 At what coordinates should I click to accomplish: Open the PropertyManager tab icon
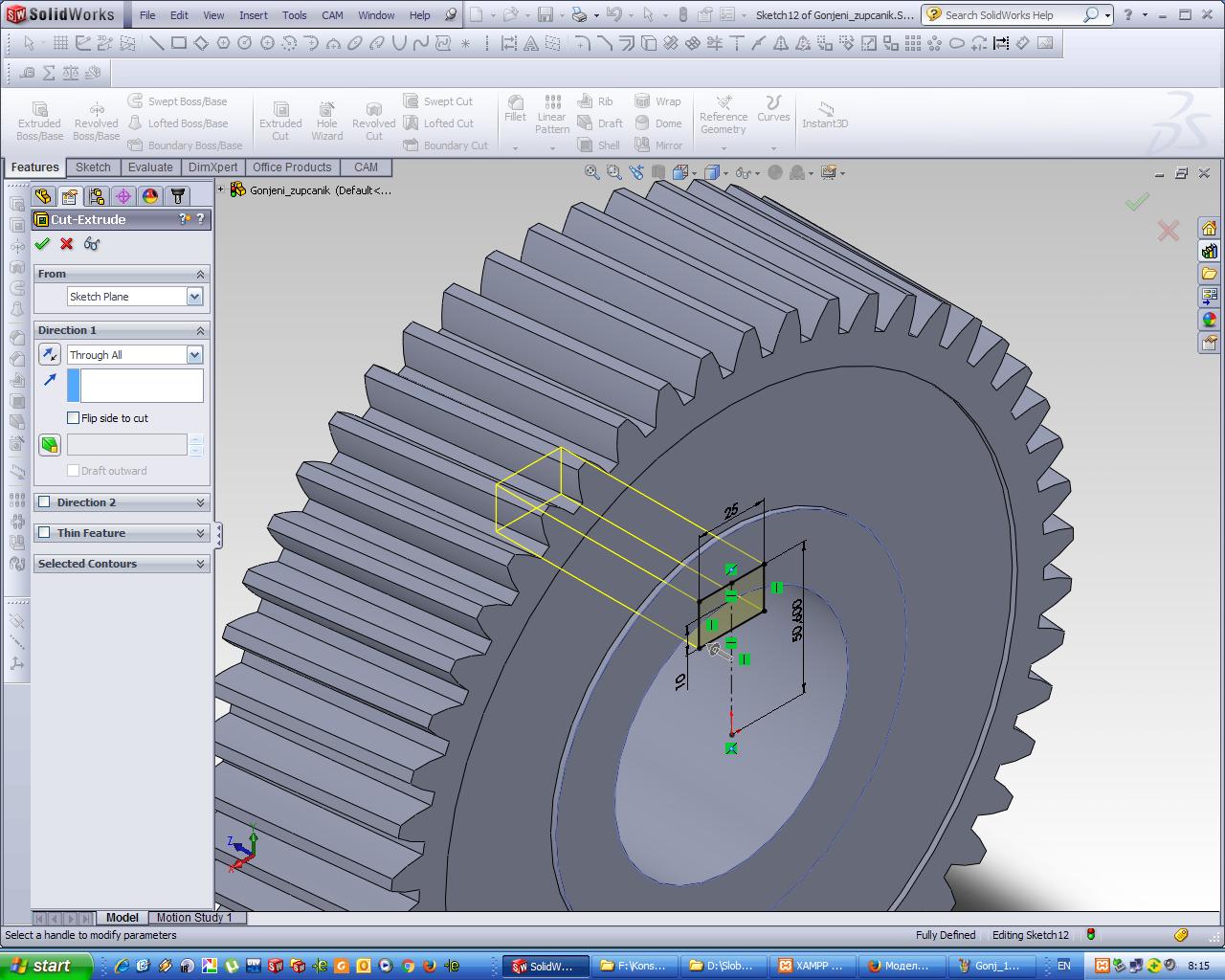tap(70, 196)
